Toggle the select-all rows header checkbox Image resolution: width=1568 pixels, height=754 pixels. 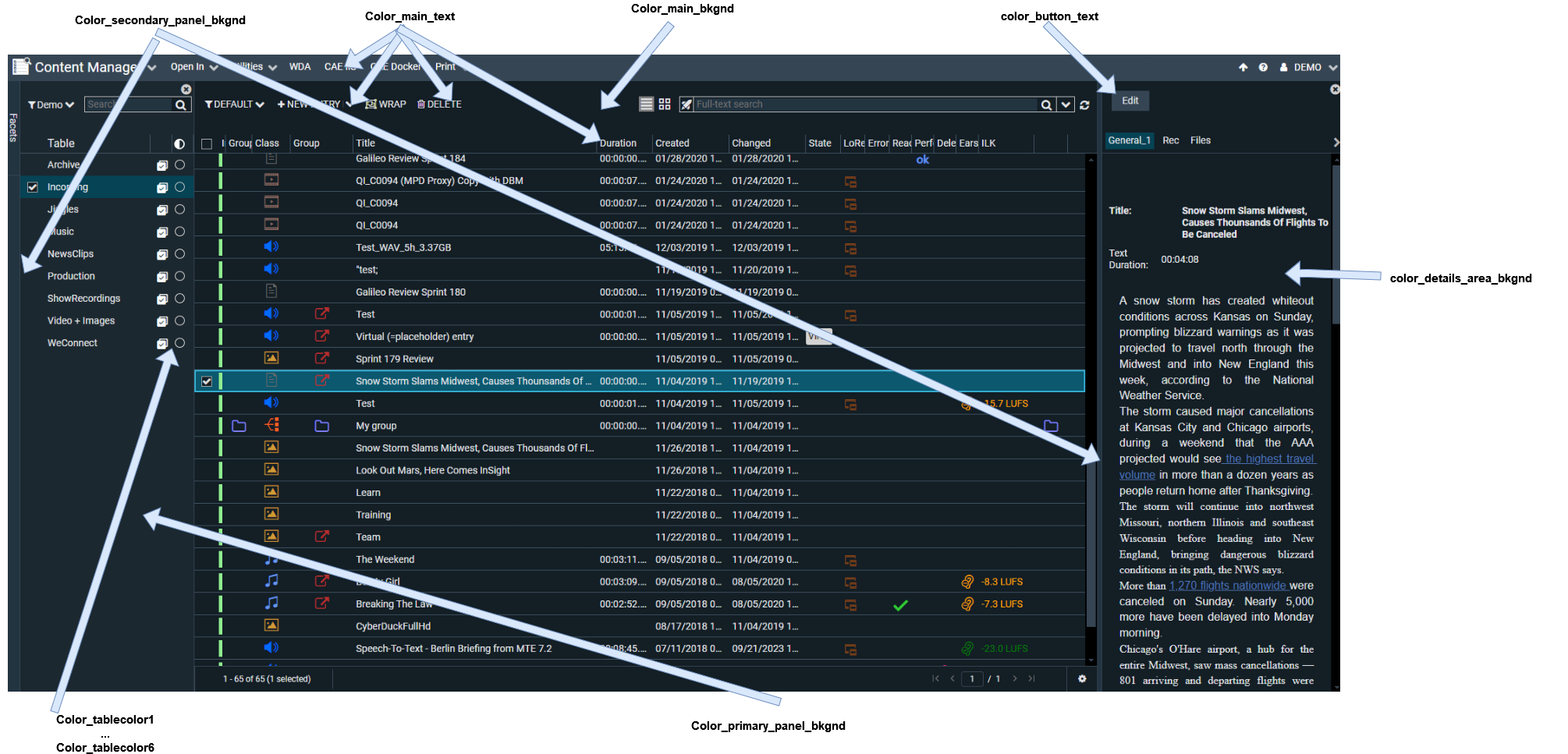(207, 144)
